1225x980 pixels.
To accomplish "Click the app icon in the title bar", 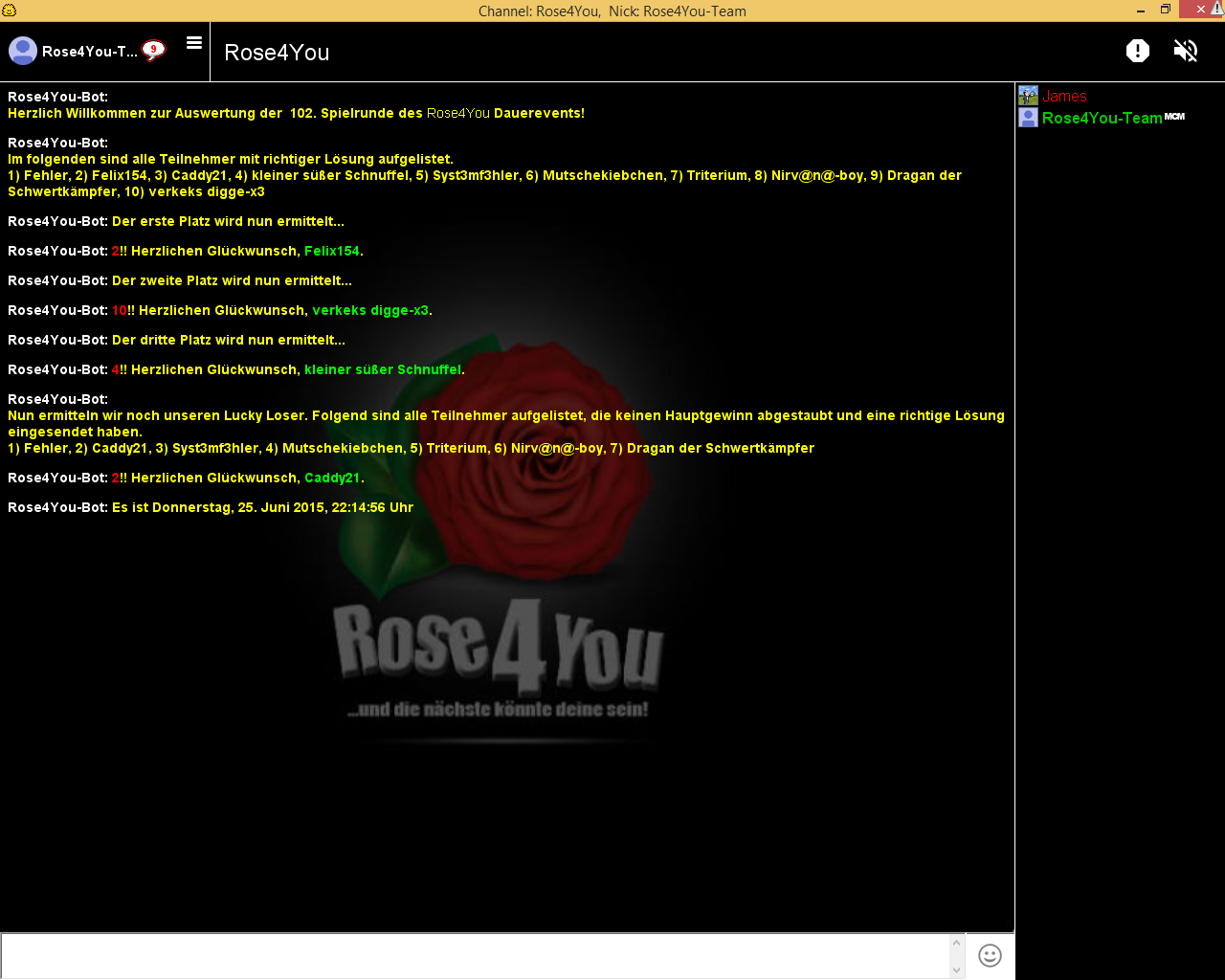I will click(x=9, y=10).
